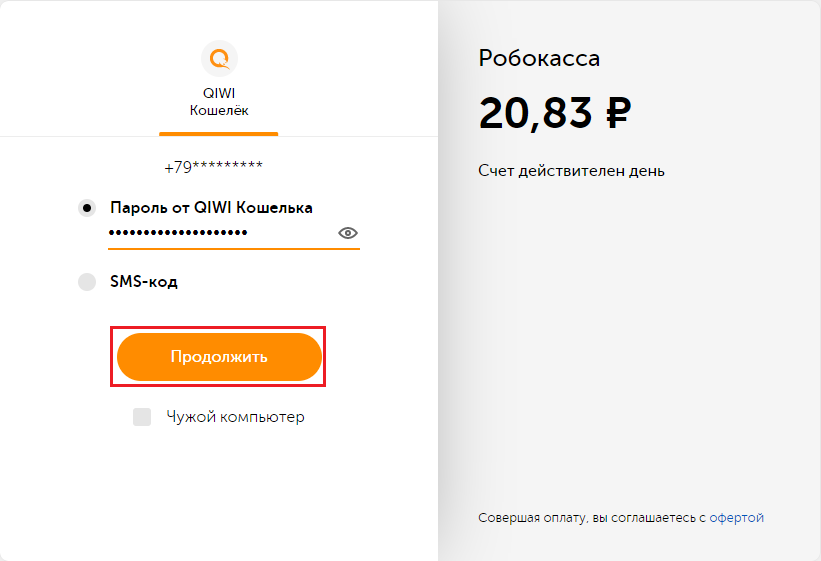Click the Робокасса merchant title
Screen dimensions: 821x561
click(x=539, y=58)
